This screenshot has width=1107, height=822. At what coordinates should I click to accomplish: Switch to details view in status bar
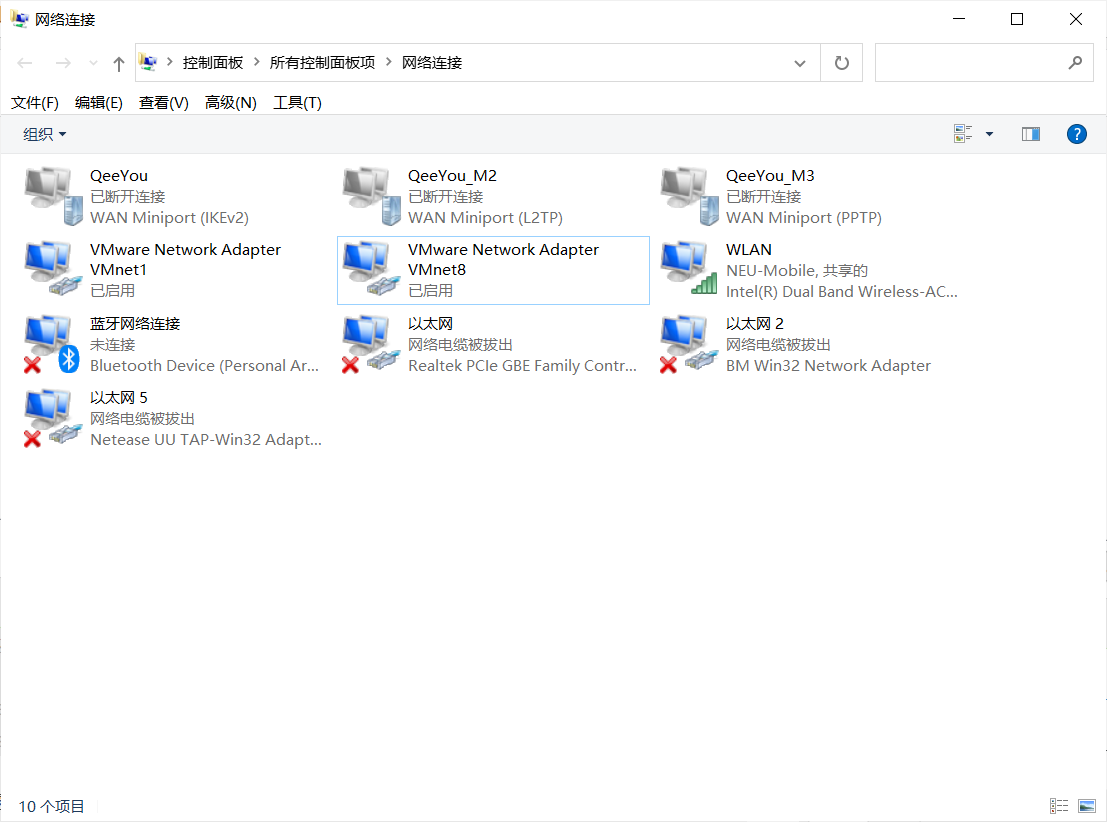tap(1058, 806)
